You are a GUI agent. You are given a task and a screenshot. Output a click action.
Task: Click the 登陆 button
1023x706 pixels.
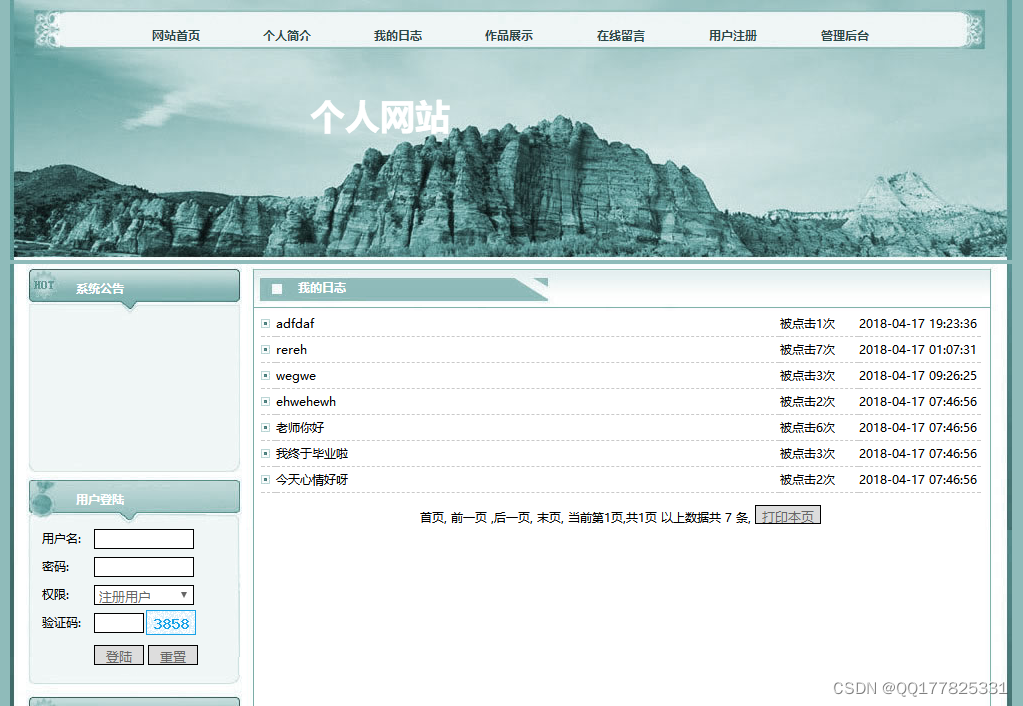119,655
